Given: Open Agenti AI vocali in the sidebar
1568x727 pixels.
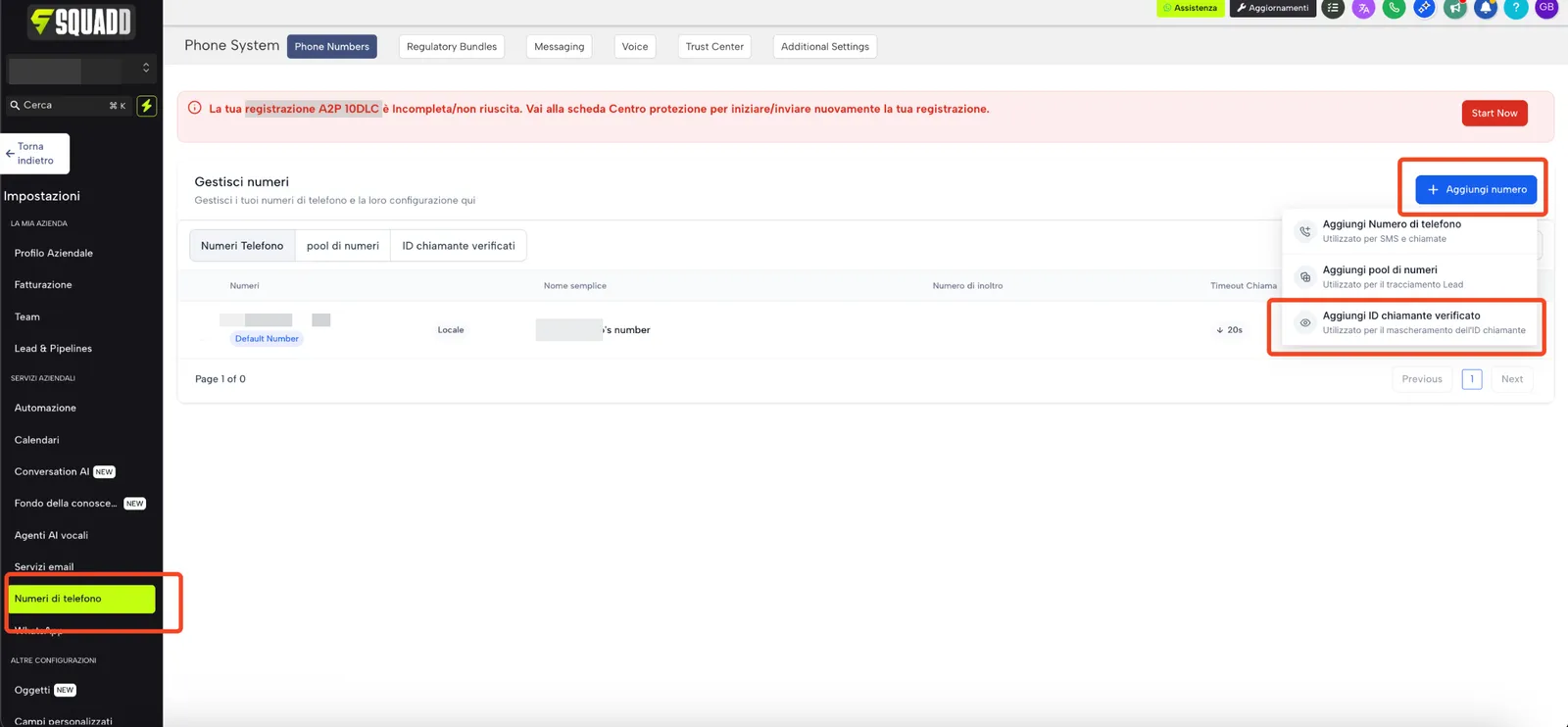Looking at the screenshot, I should coord(51,535).
